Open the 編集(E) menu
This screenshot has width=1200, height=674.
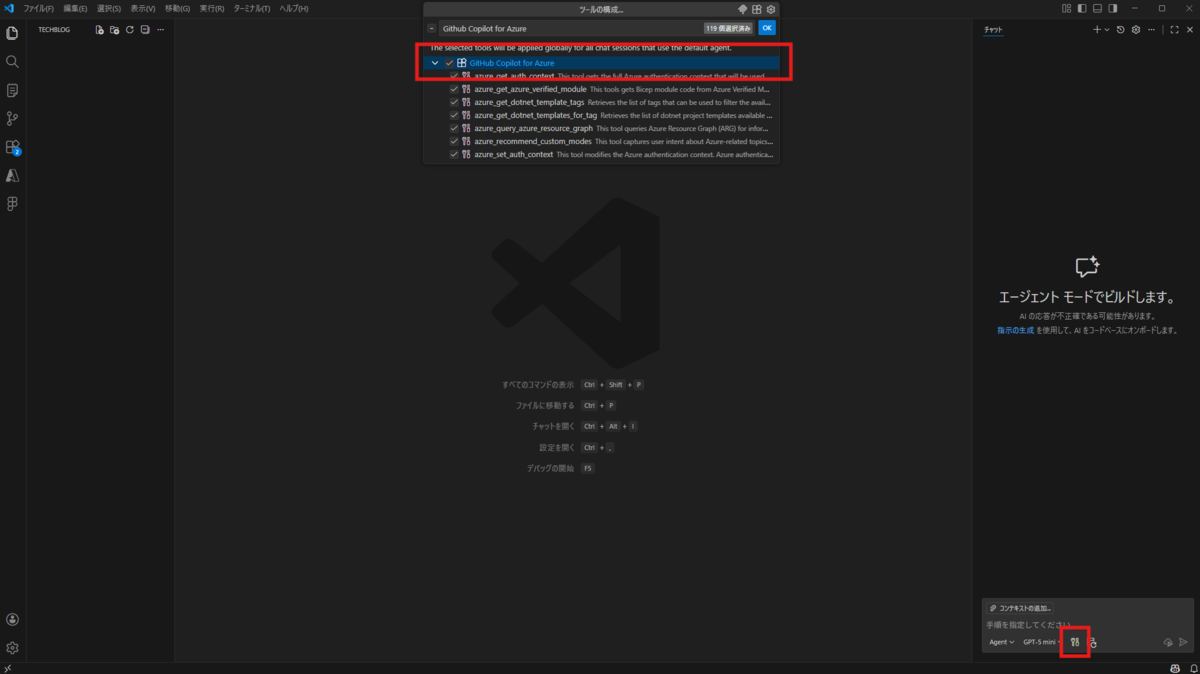[x=75, y=8]
